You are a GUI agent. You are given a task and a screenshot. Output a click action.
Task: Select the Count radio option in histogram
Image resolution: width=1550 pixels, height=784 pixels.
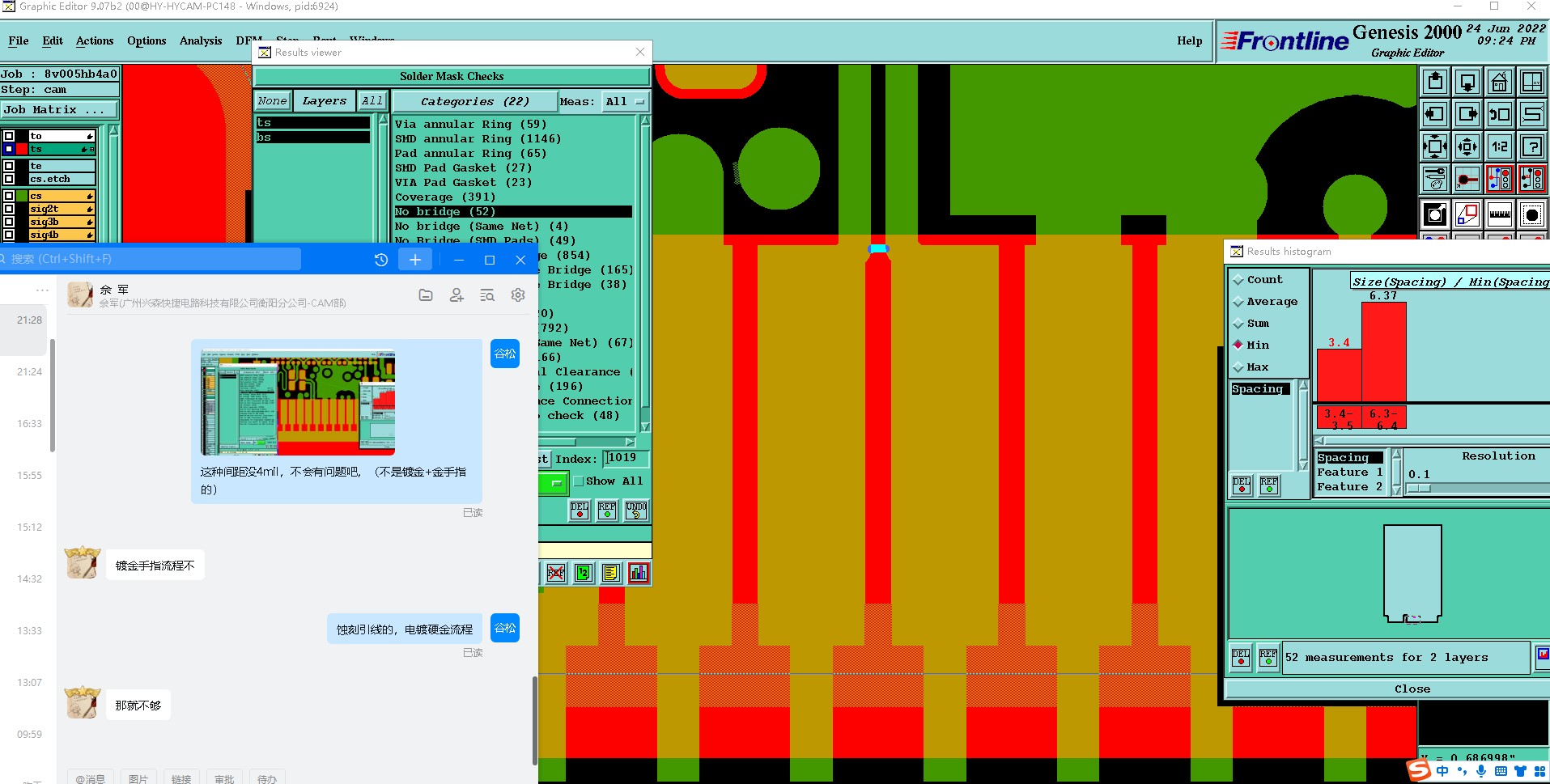coord(1238,280)
